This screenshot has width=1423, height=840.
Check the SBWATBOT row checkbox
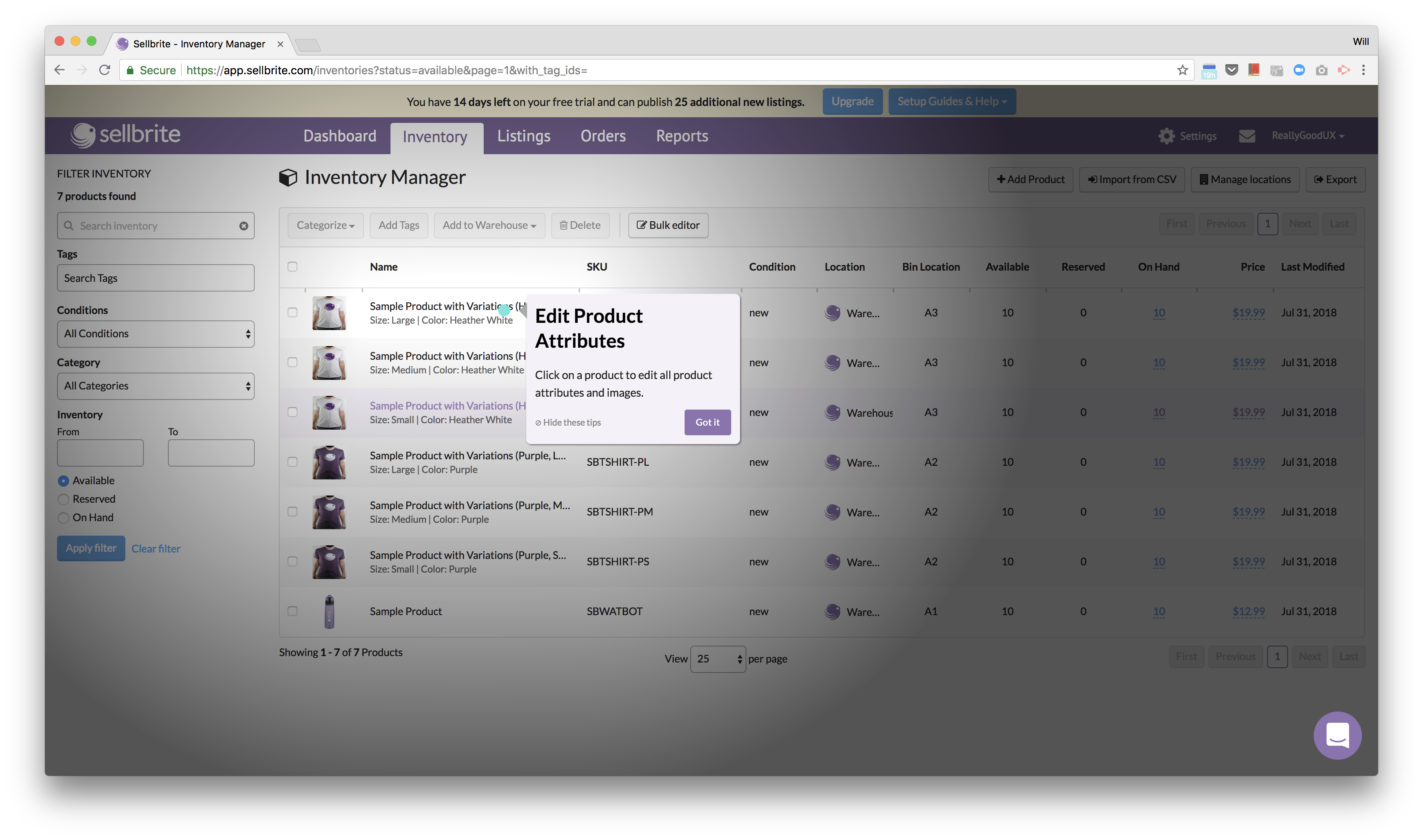pos(292,611)
